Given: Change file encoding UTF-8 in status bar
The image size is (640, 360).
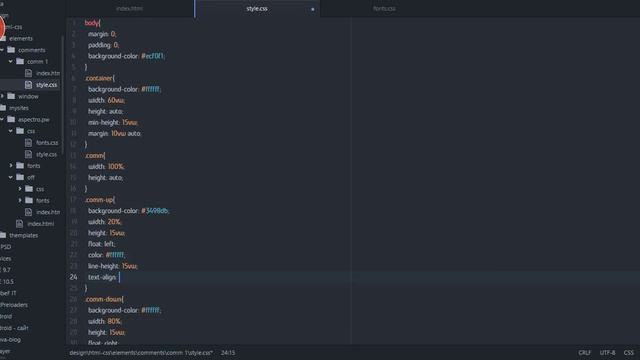Looking at the screenshot, I should pos(607,352).
